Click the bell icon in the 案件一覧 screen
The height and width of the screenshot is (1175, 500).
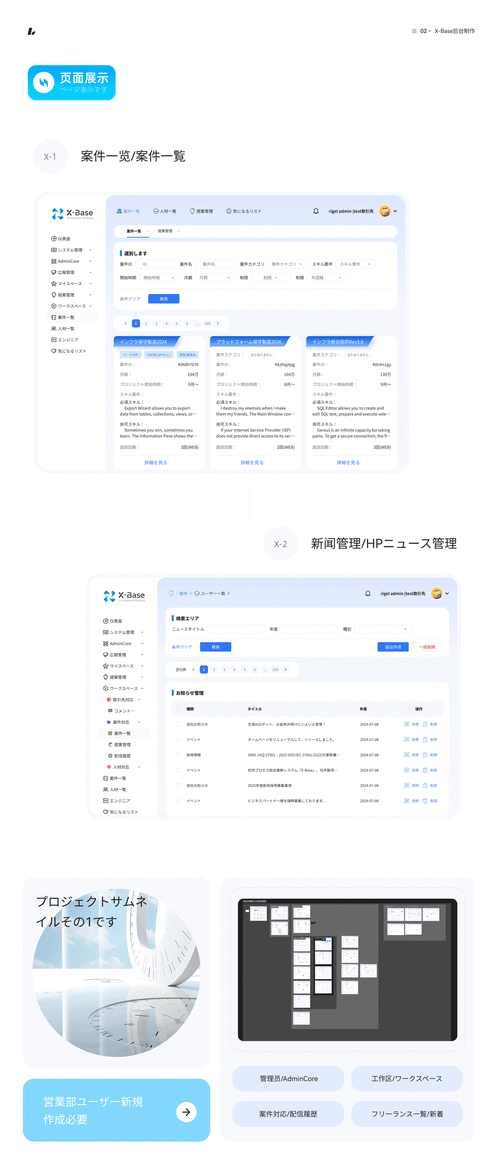tap(316, 211)
